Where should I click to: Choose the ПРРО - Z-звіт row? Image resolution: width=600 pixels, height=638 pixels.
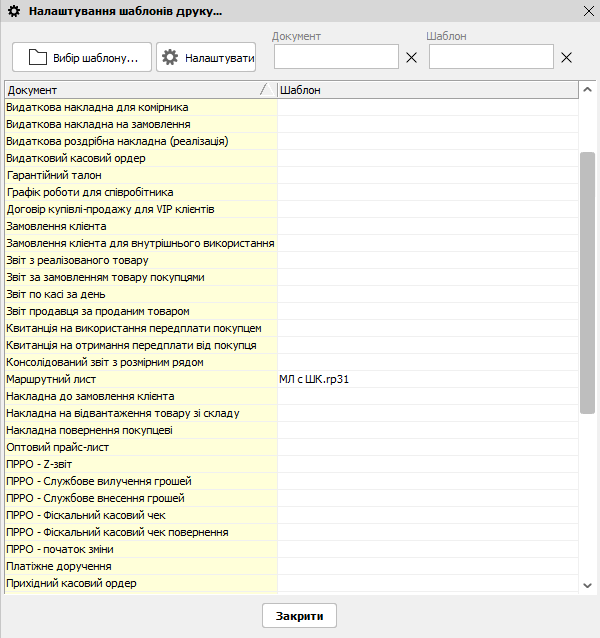click(140, 464)
